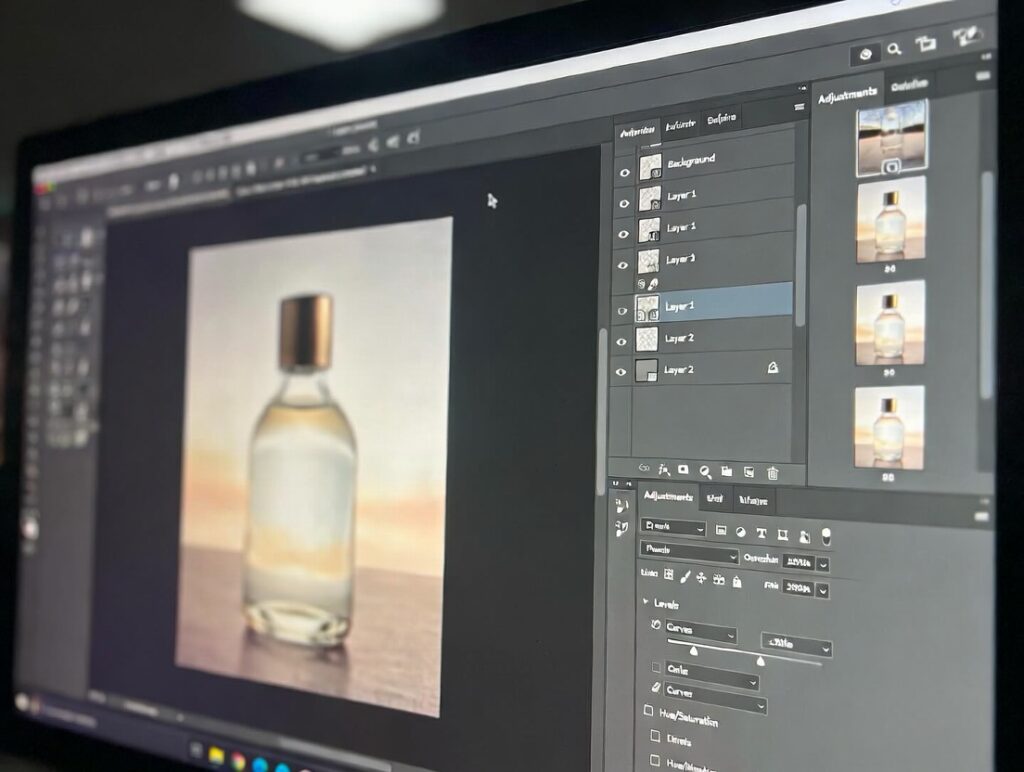Delete the selected layer using the trash icon
The width and height of the screenshot is (1024, 772).
774,473
